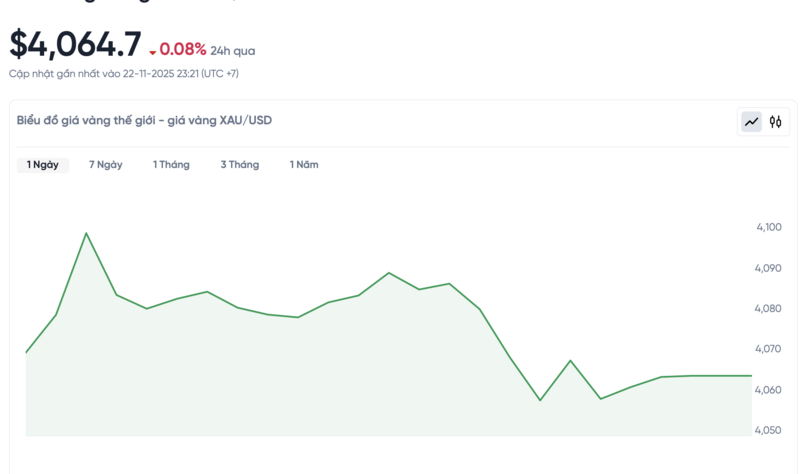800x474 pixels.
Task: Select the 7 Ngày time range
Action: 105,165
